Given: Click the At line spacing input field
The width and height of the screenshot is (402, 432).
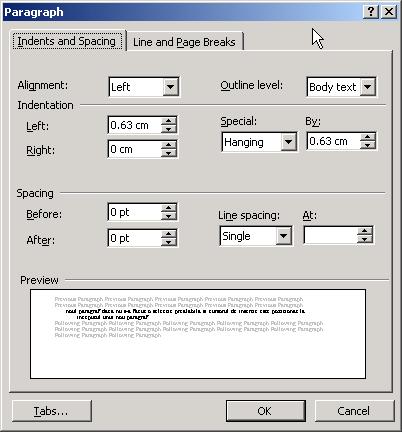Looking at the screenshot, I should pos(330,235).
